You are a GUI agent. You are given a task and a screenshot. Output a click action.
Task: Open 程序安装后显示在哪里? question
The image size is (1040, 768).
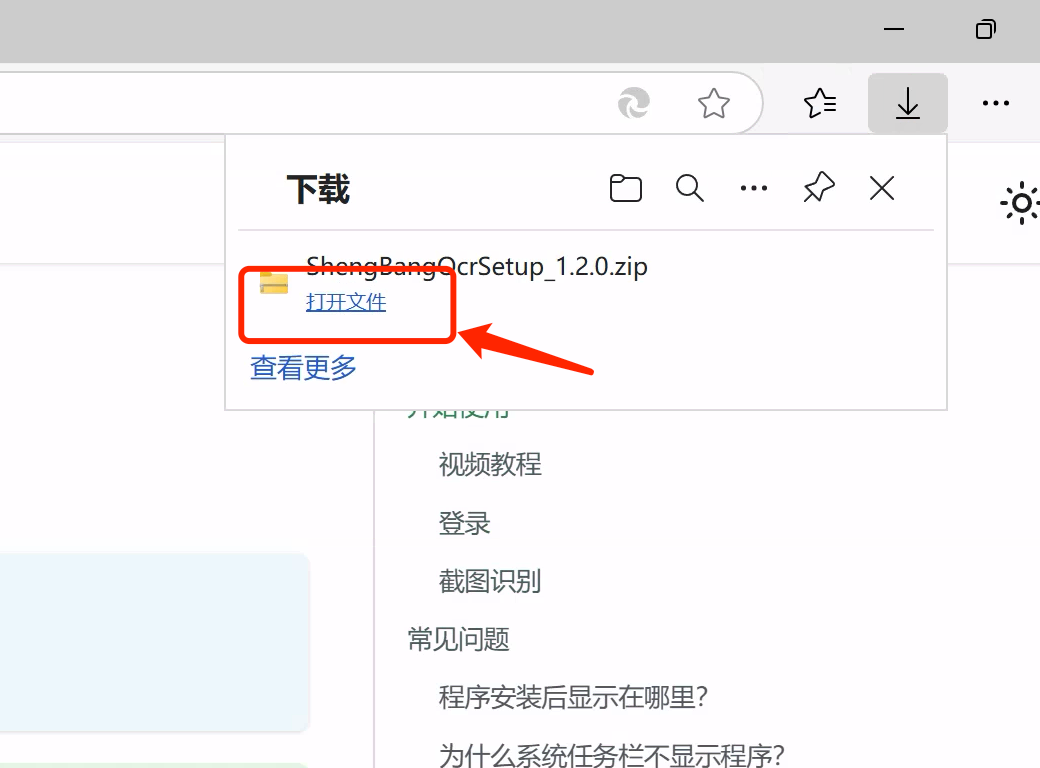[x=574, y=698]
